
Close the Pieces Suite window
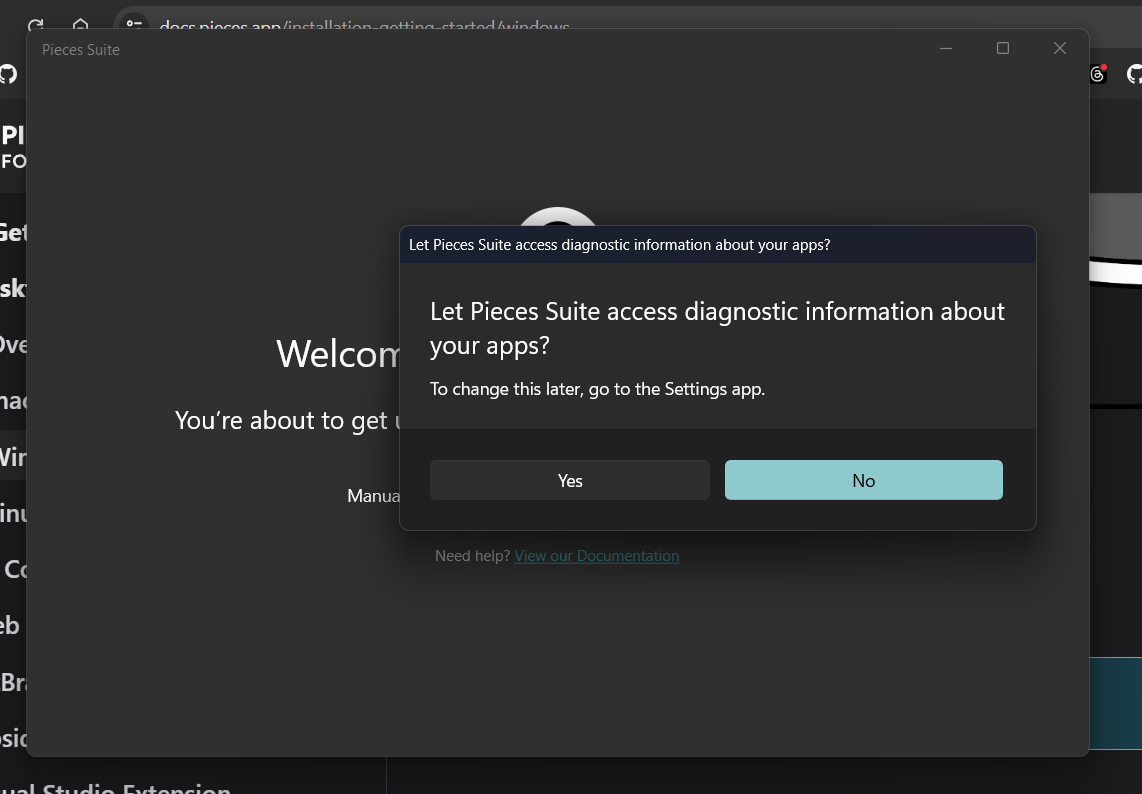(1060, 49)
